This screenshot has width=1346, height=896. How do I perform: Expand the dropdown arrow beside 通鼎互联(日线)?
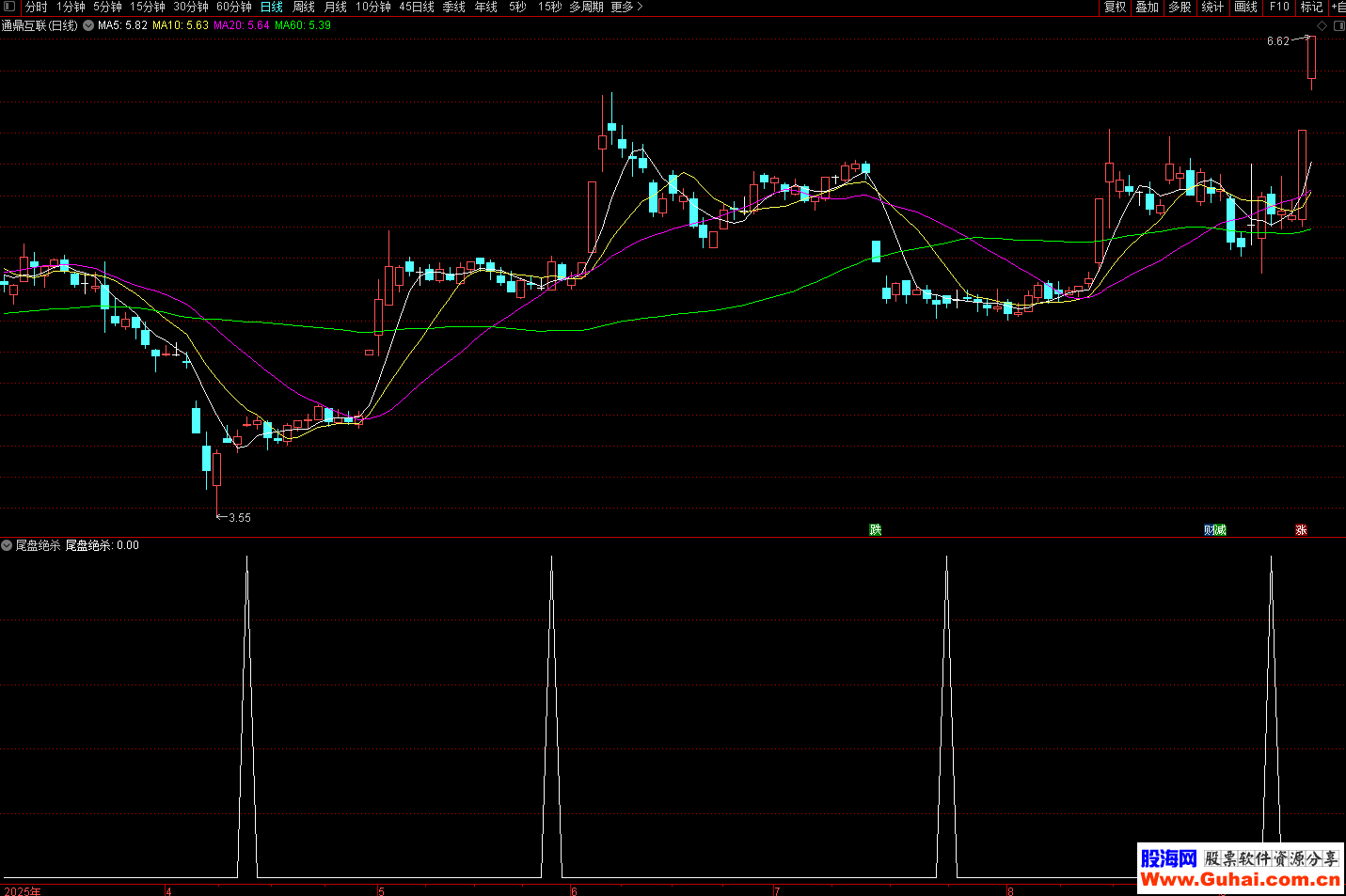tap(88, 25)
